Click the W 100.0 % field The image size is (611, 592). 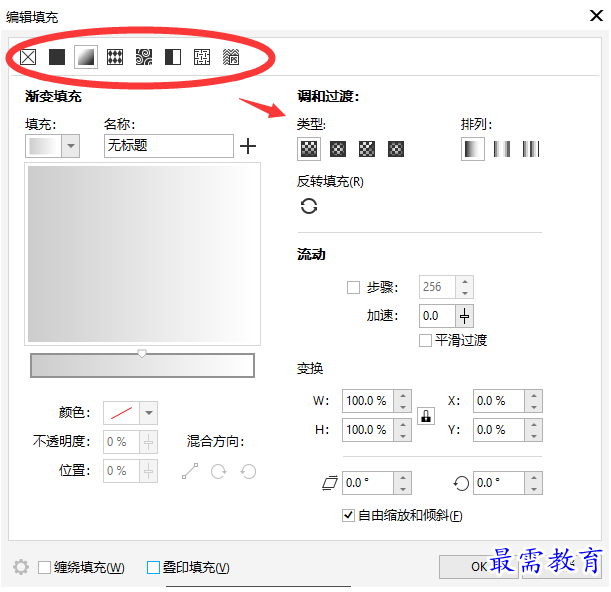click(x=368, y=401)
